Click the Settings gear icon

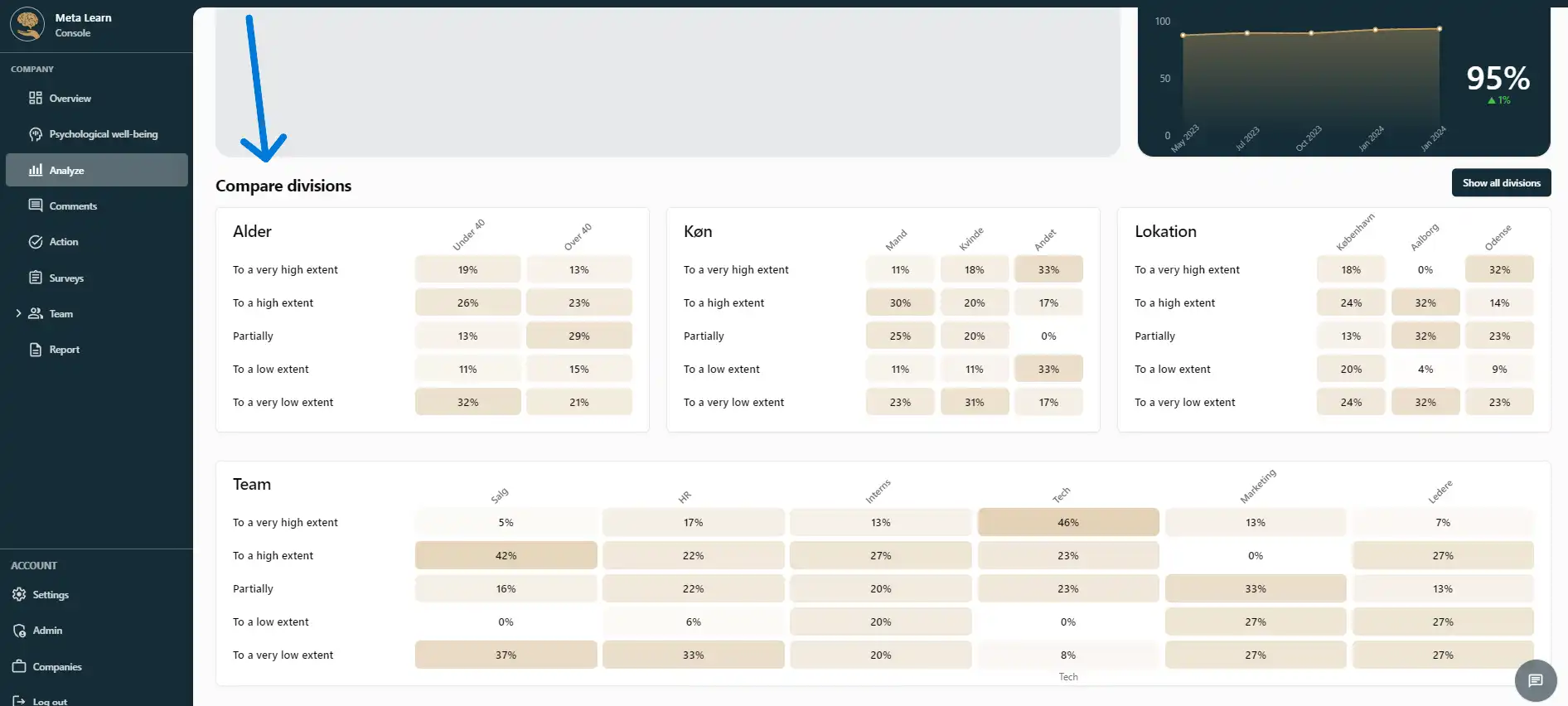click(x=19, y=595)
